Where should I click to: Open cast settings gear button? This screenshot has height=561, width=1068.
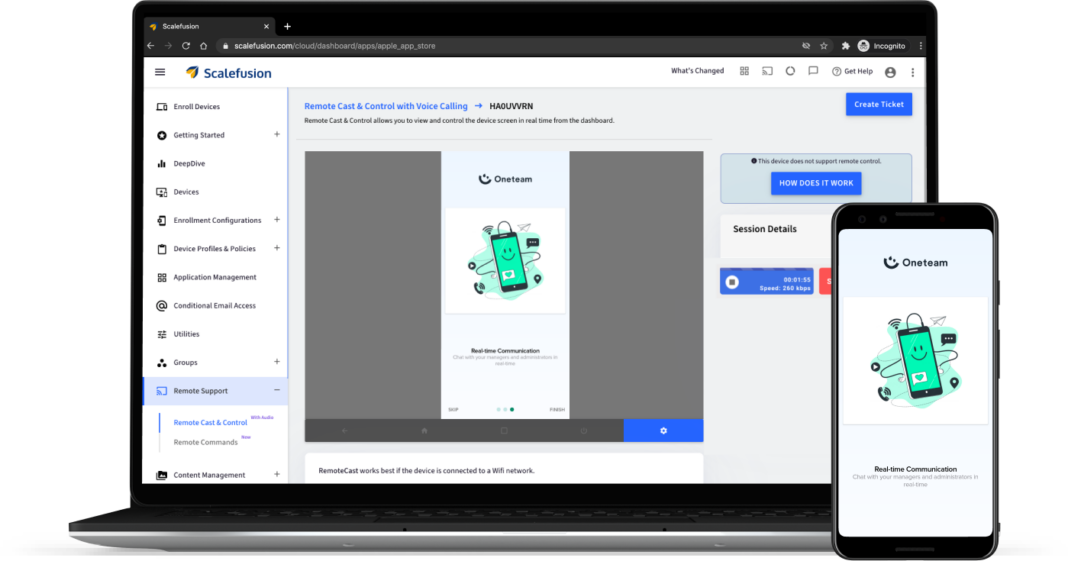click(663, 431)
